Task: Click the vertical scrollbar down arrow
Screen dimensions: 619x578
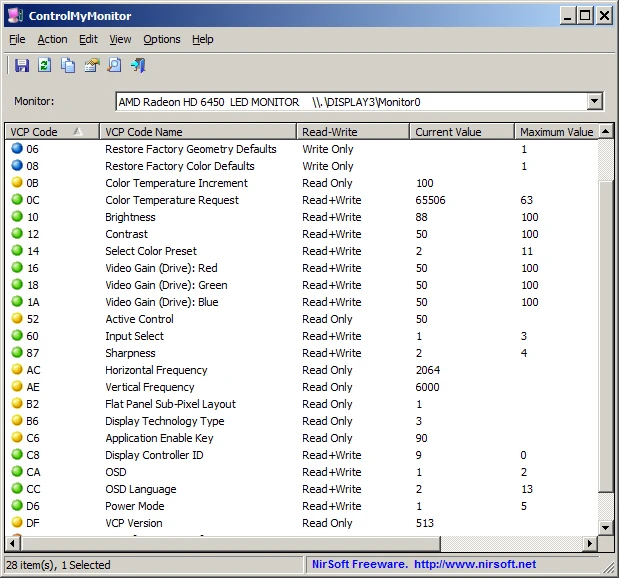Action: coord(605,527)
